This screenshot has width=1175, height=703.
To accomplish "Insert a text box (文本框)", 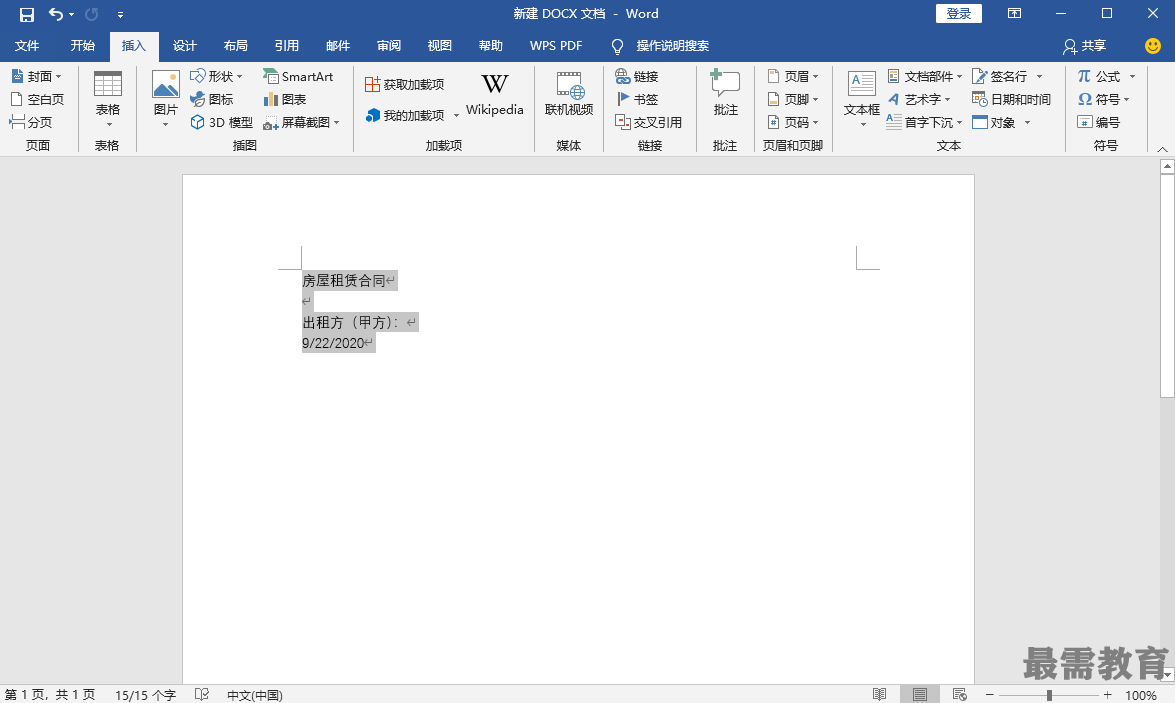I will [862, 98].
